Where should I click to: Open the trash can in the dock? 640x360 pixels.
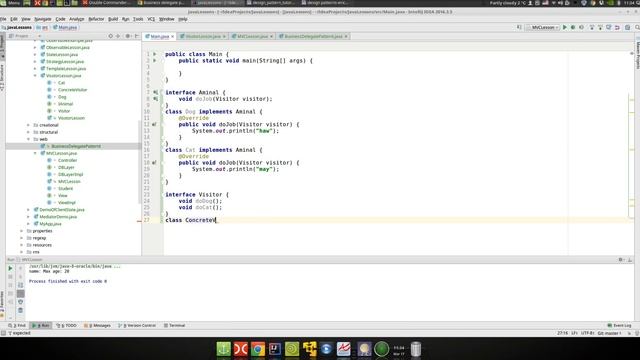(x=416, y=349)
